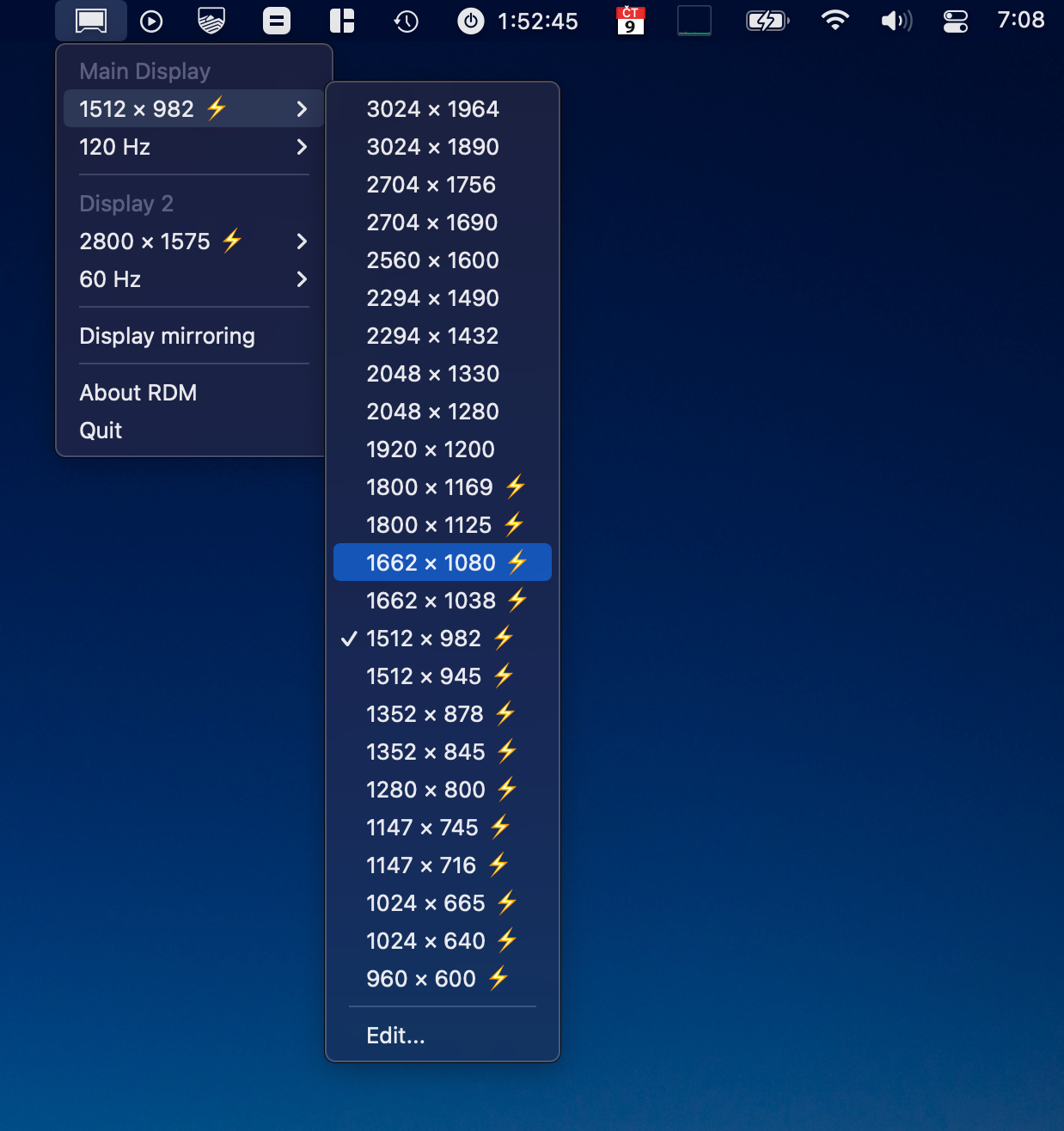Open the play circle menu bar icon
This screenshot has height=1131, width=1064.
[151, 21]
